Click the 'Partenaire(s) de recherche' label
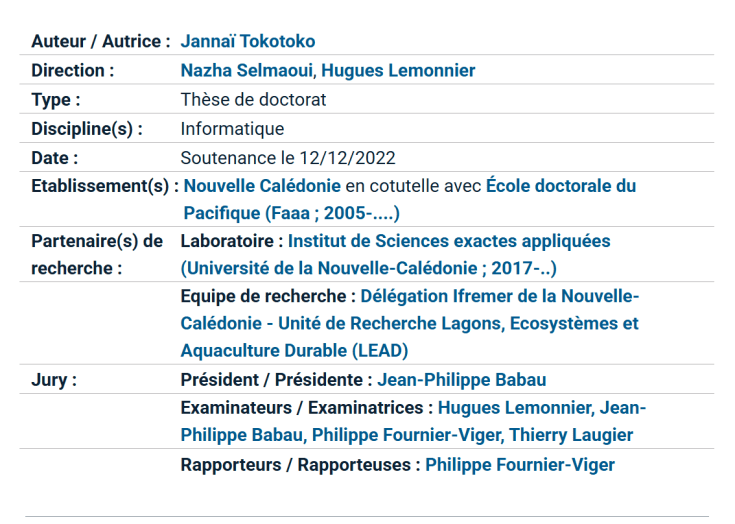 pos(96,255)
